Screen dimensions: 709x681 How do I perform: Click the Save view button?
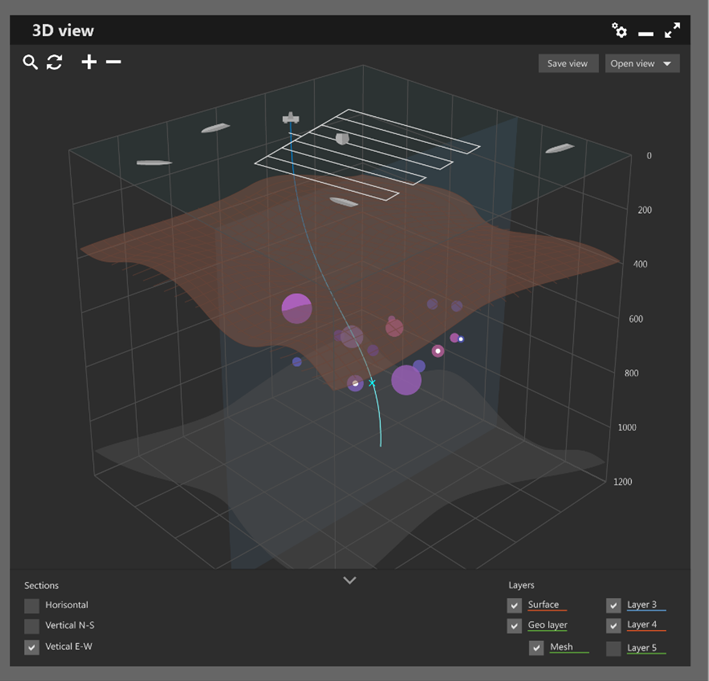568,63
